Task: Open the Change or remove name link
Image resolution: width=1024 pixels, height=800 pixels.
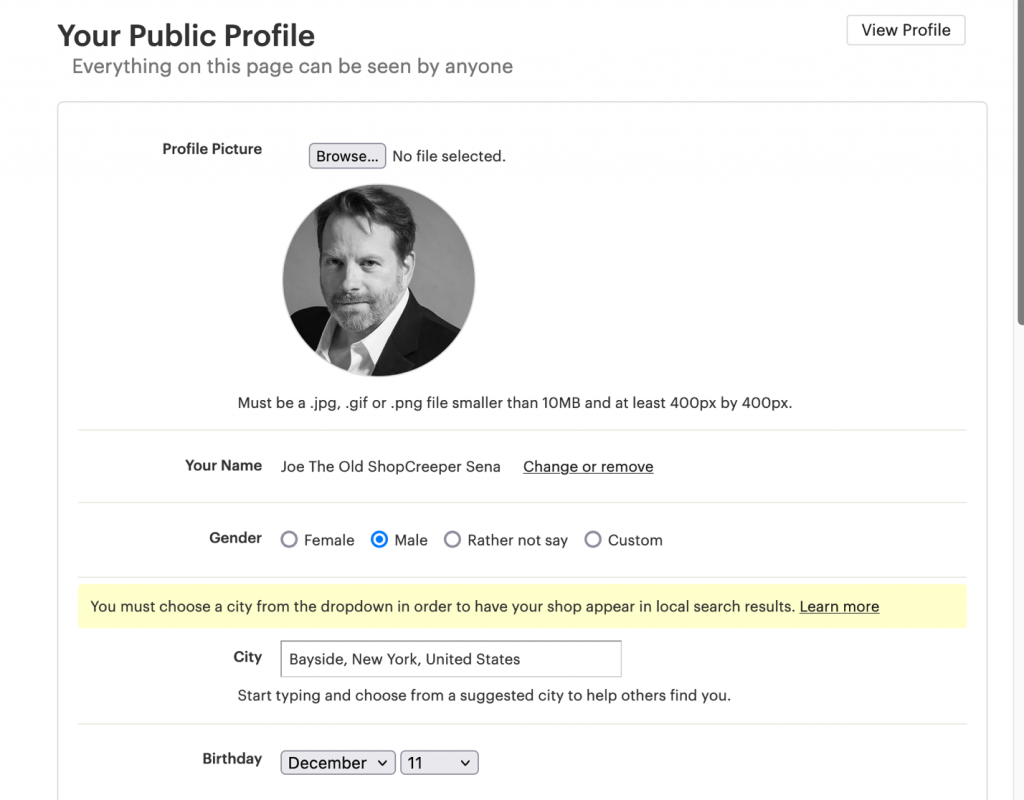Action: point(588,466)
